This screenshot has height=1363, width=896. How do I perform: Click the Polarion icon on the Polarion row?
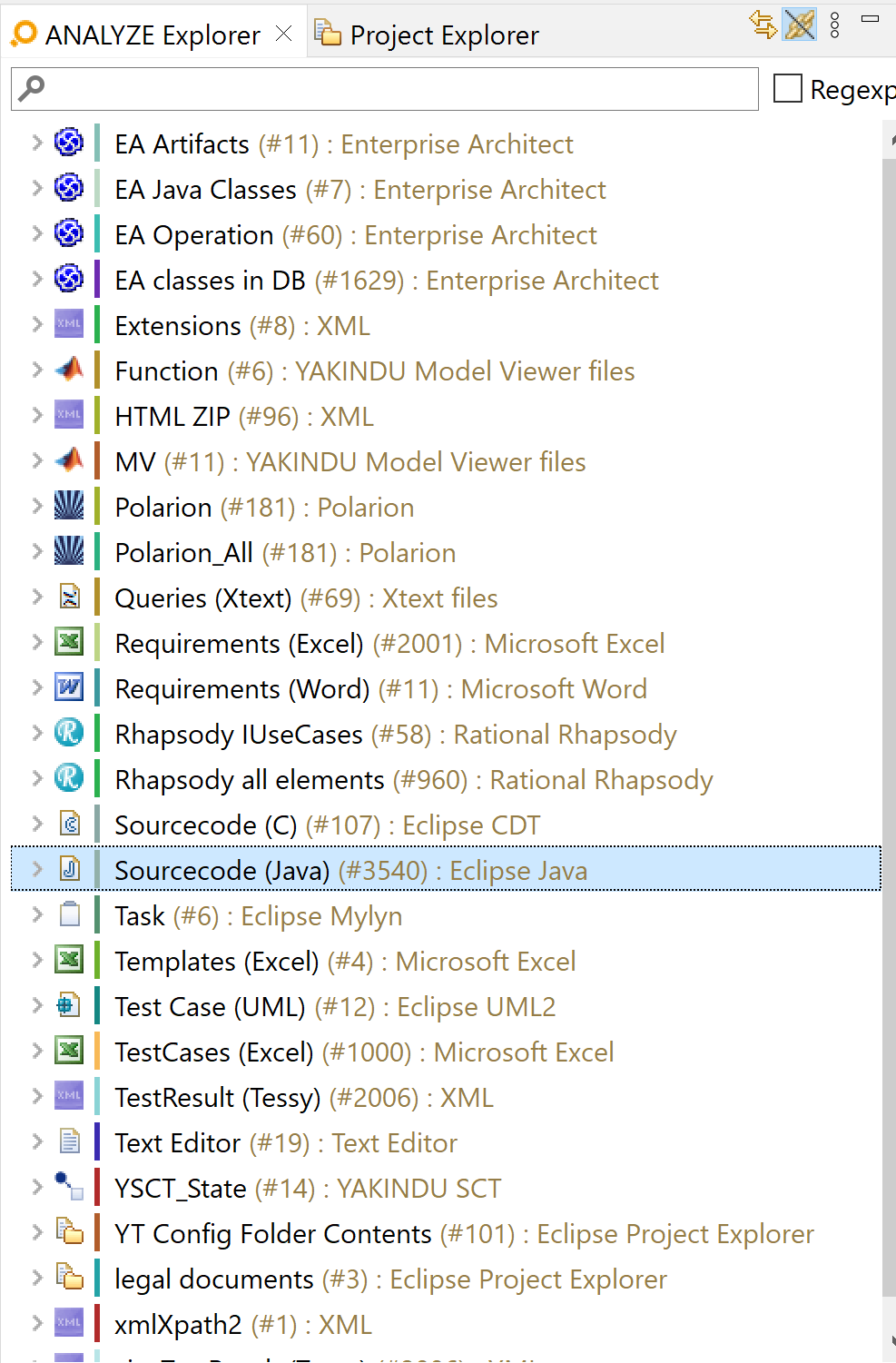[69, 506]
